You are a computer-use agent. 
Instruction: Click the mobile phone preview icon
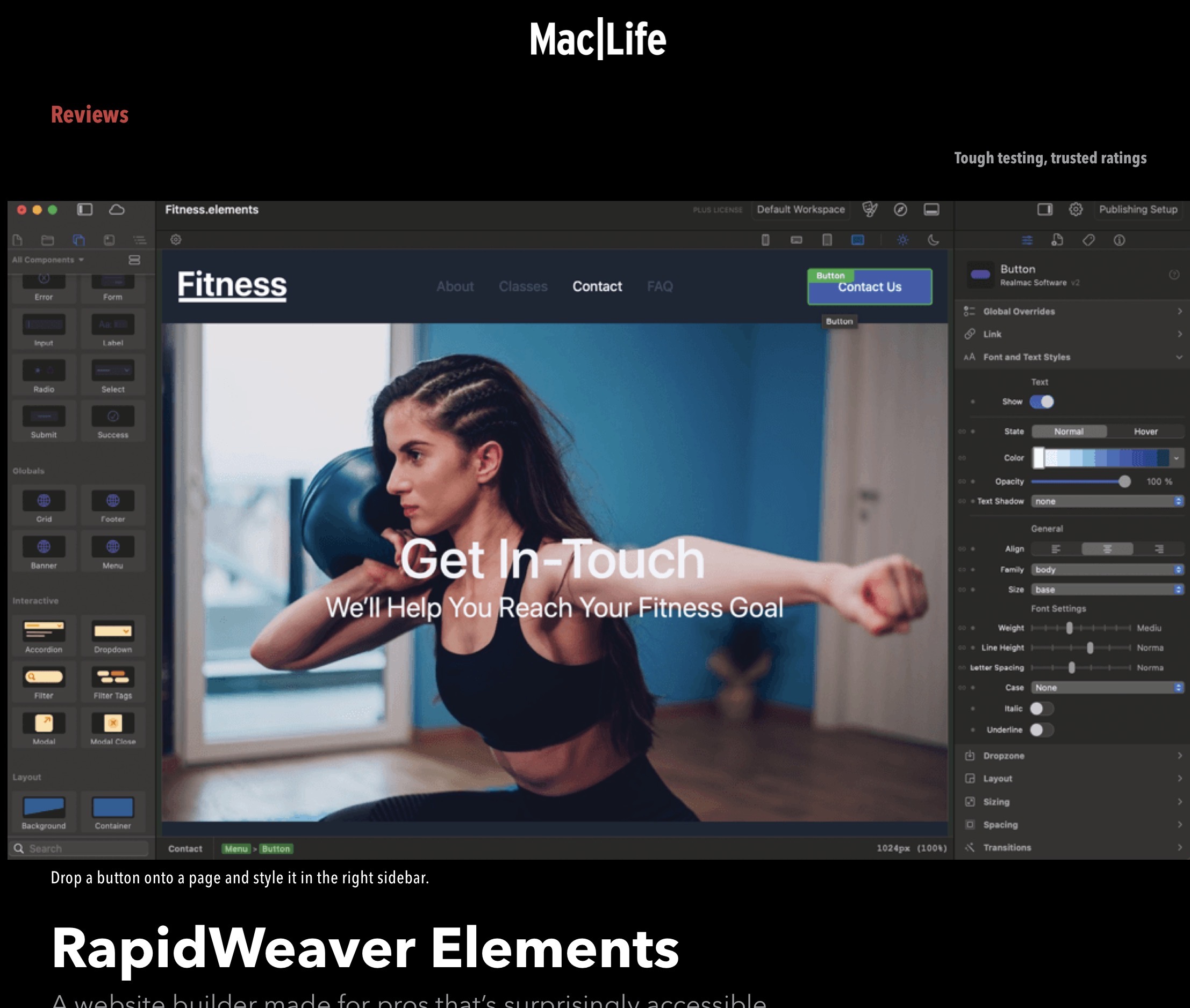pos(765,240)
